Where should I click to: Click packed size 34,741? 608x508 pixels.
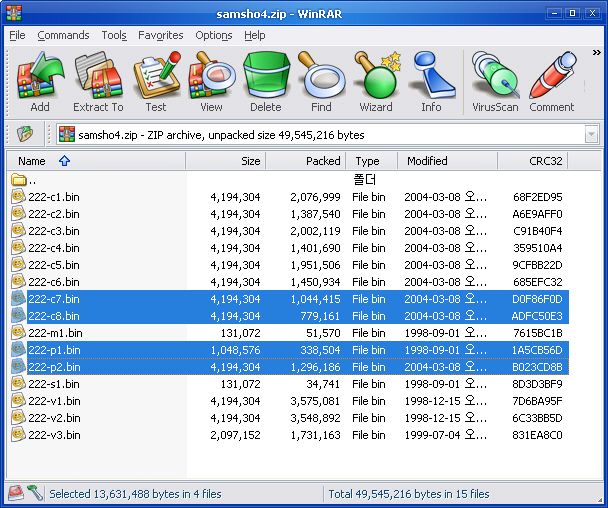tap(323, 384)
